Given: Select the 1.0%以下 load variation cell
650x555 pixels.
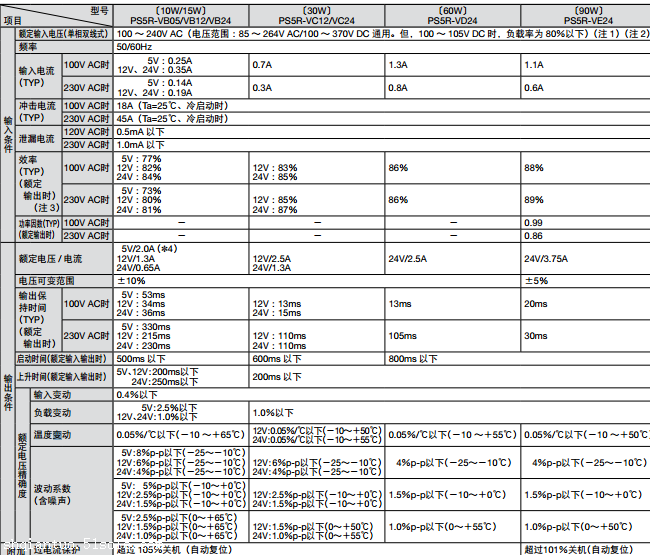Looking at the screenshot, I should [x=450, y=413].
